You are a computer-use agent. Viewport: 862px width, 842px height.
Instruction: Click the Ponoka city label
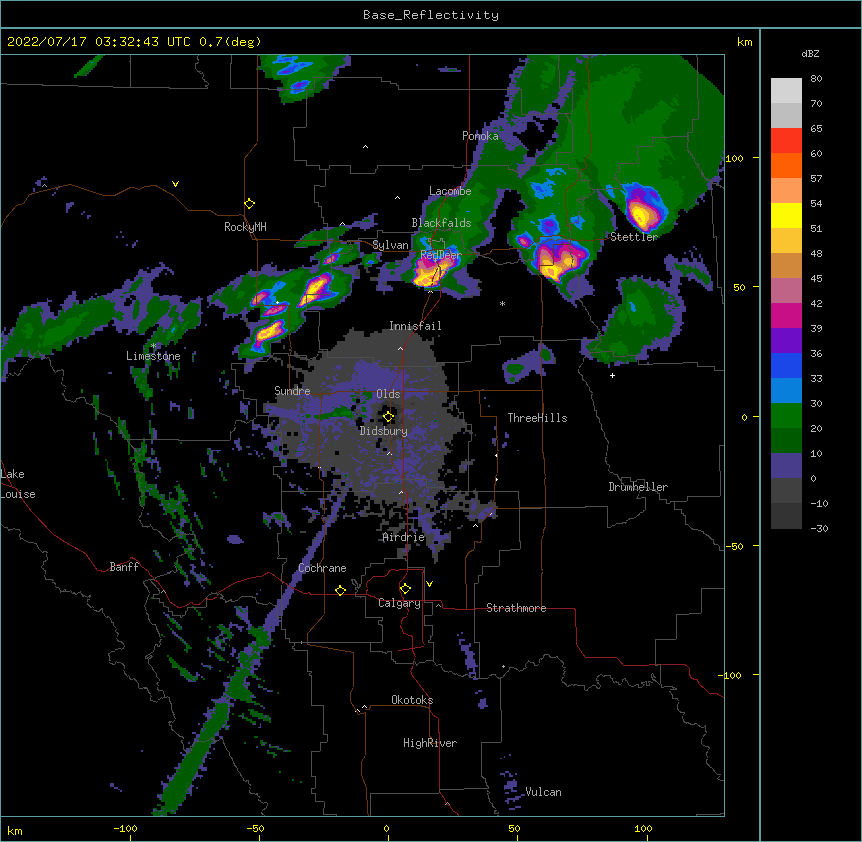480,136
